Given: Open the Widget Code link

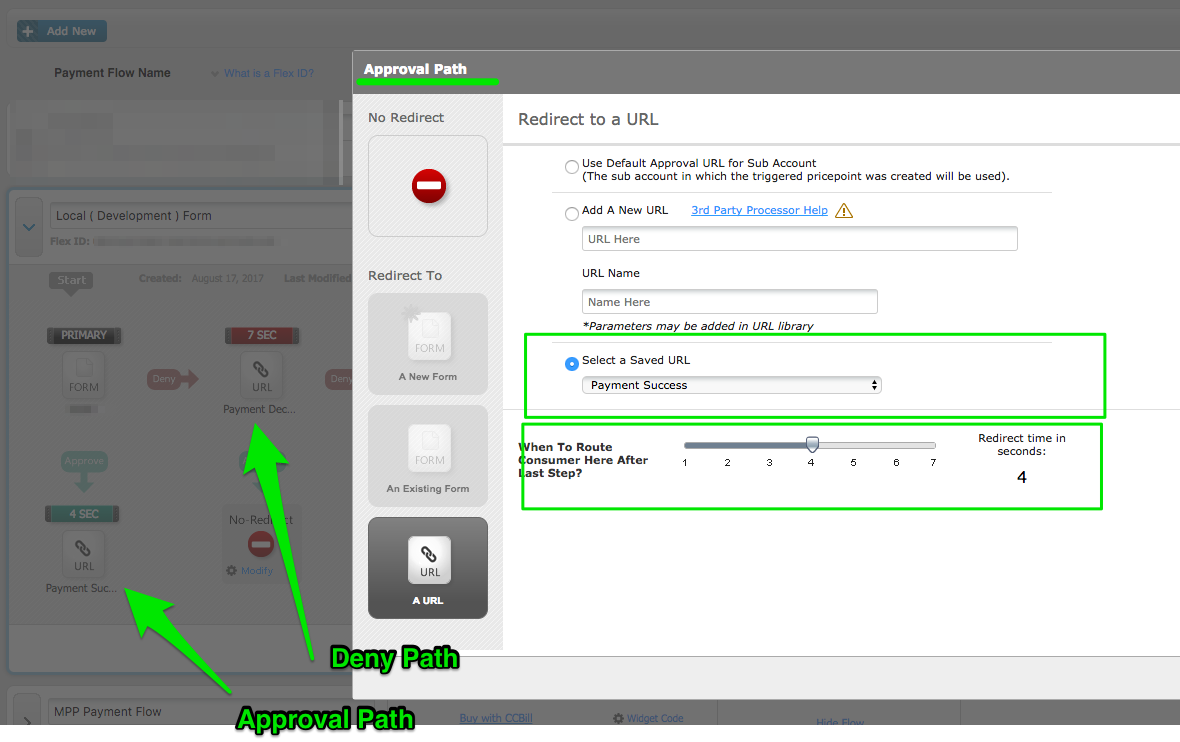Looking at the screenshot, I should pos(655,718).
